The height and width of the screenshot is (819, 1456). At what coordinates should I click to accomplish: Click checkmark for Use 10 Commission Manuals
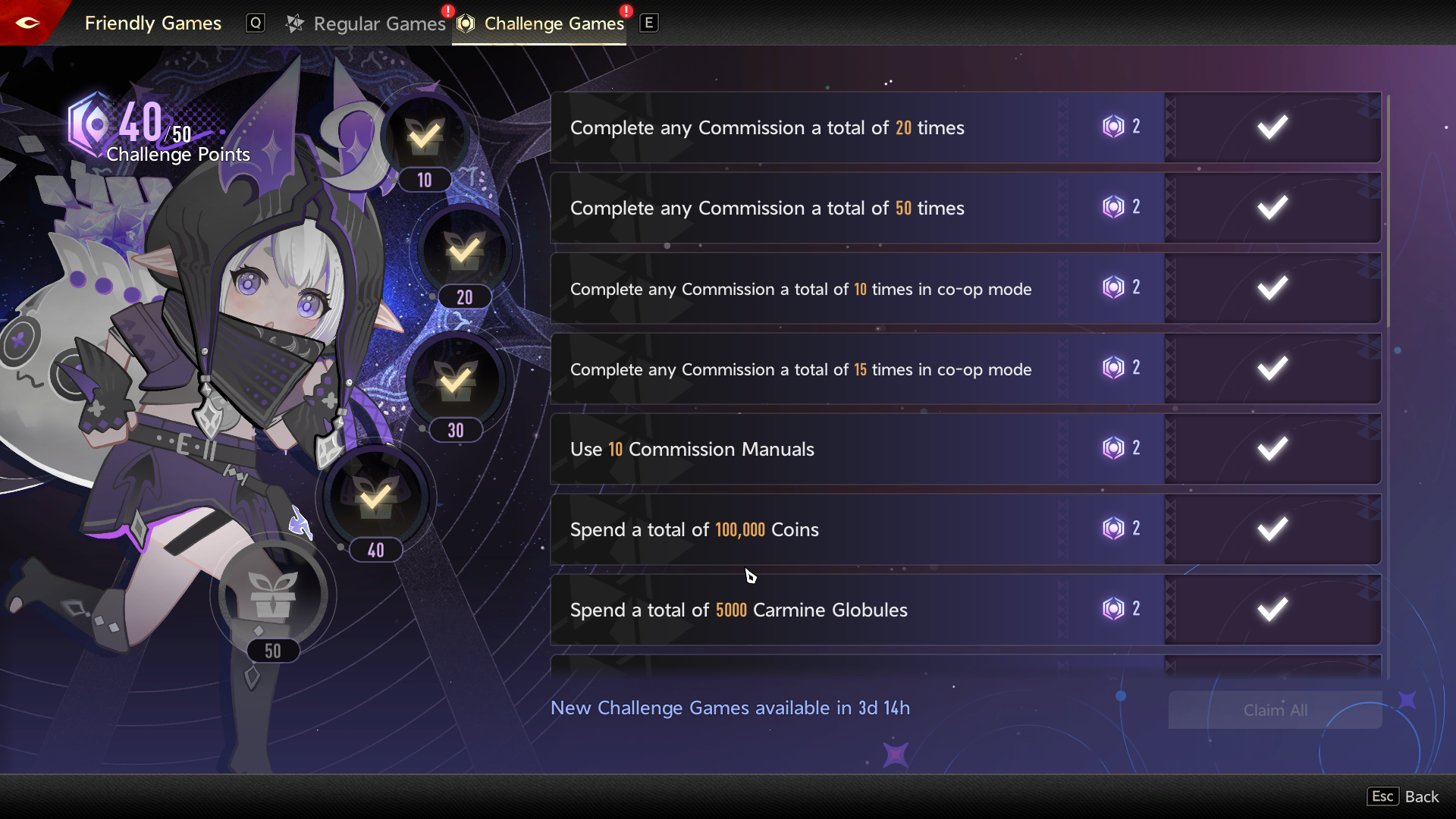(x=1272, y=449)
